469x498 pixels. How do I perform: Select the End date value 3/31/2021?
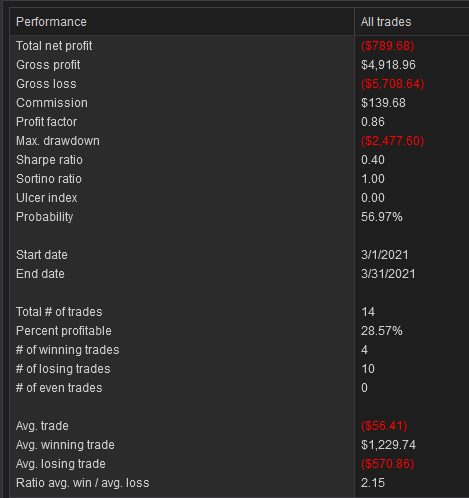(x=388, y=274)
